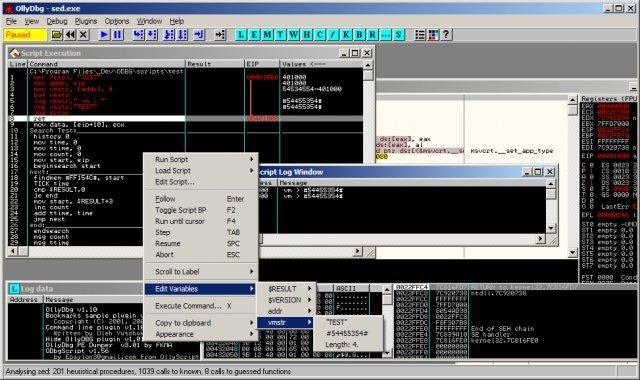Choose Resume in the context menu
This screenshot has height=380, width=640.
(x=201, y=243)
